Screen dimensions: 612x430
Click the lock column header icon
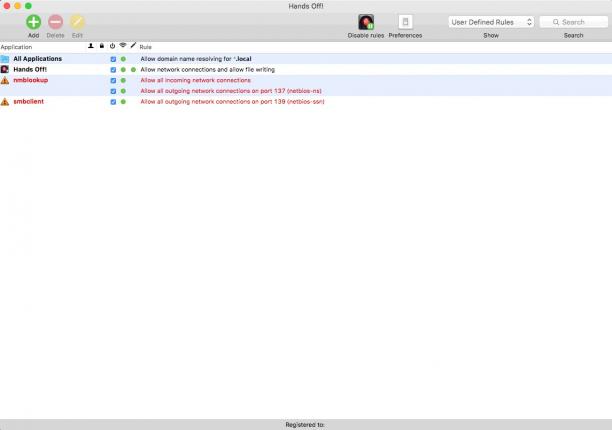102,46
